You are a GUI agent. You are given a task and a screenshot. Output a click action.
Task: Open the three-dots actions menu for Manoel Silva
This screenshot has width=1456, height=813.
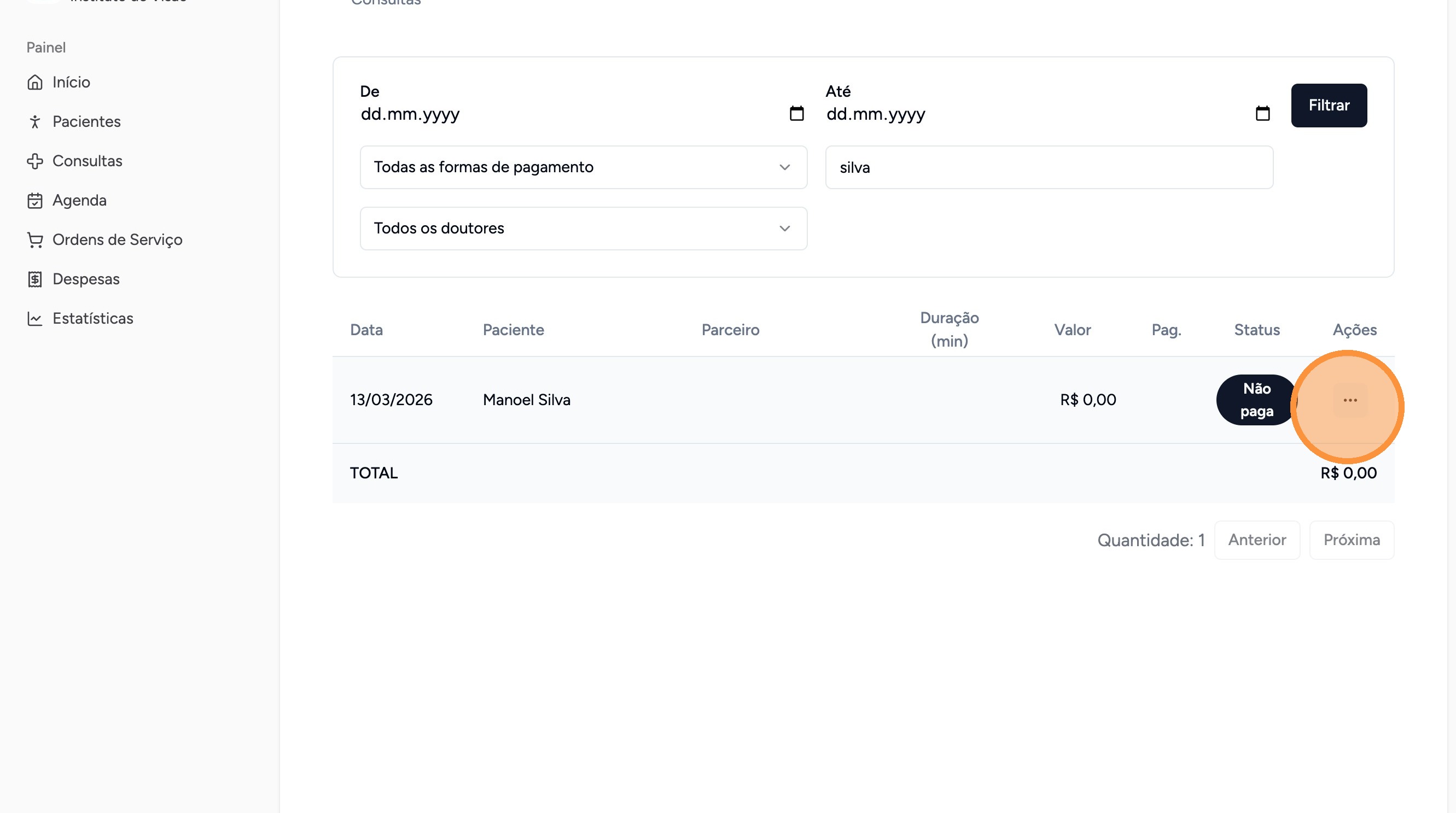[1350, 400]
